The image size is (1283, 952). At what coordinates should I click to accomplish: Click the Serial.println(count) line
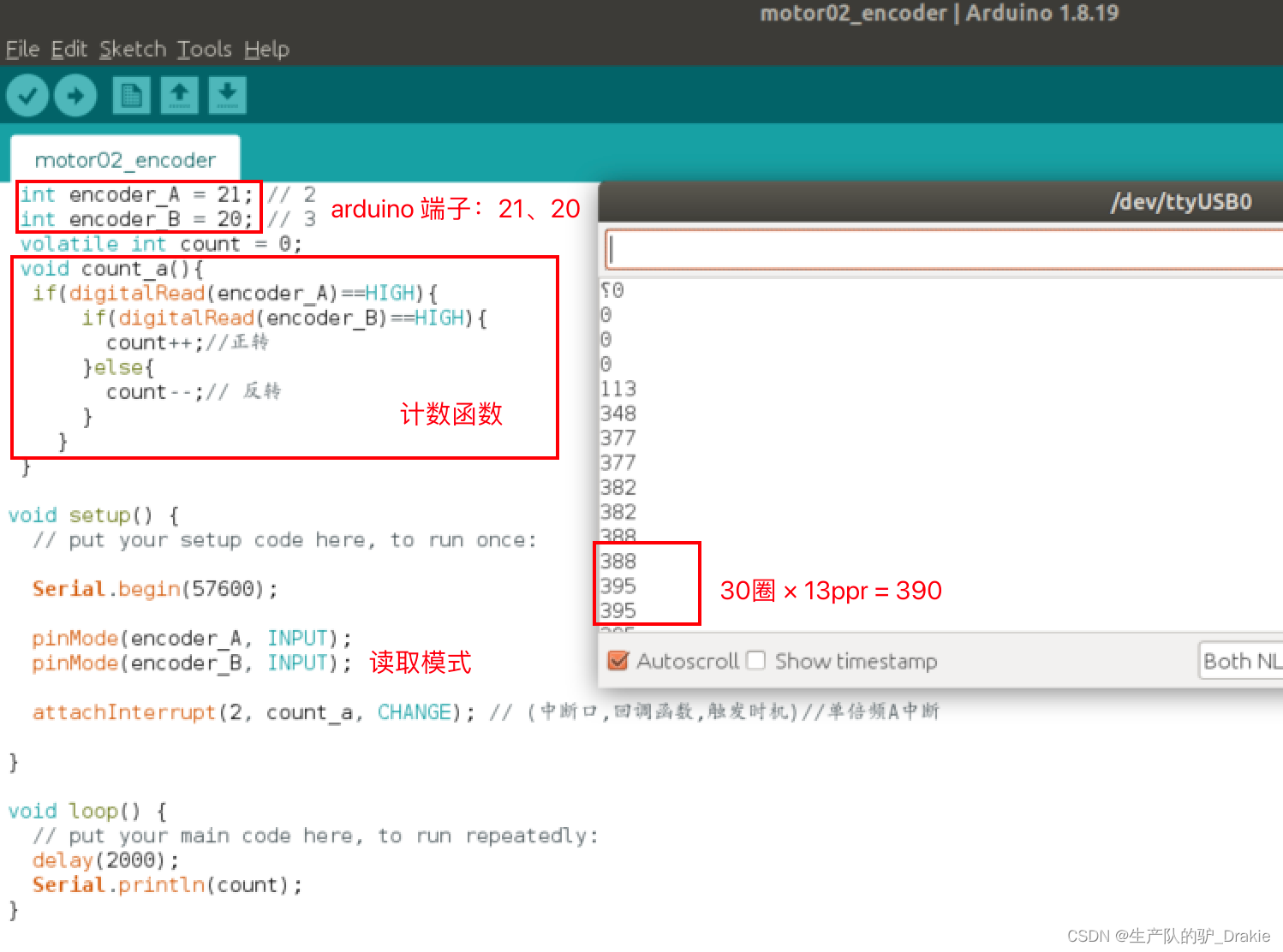point(167,884)
